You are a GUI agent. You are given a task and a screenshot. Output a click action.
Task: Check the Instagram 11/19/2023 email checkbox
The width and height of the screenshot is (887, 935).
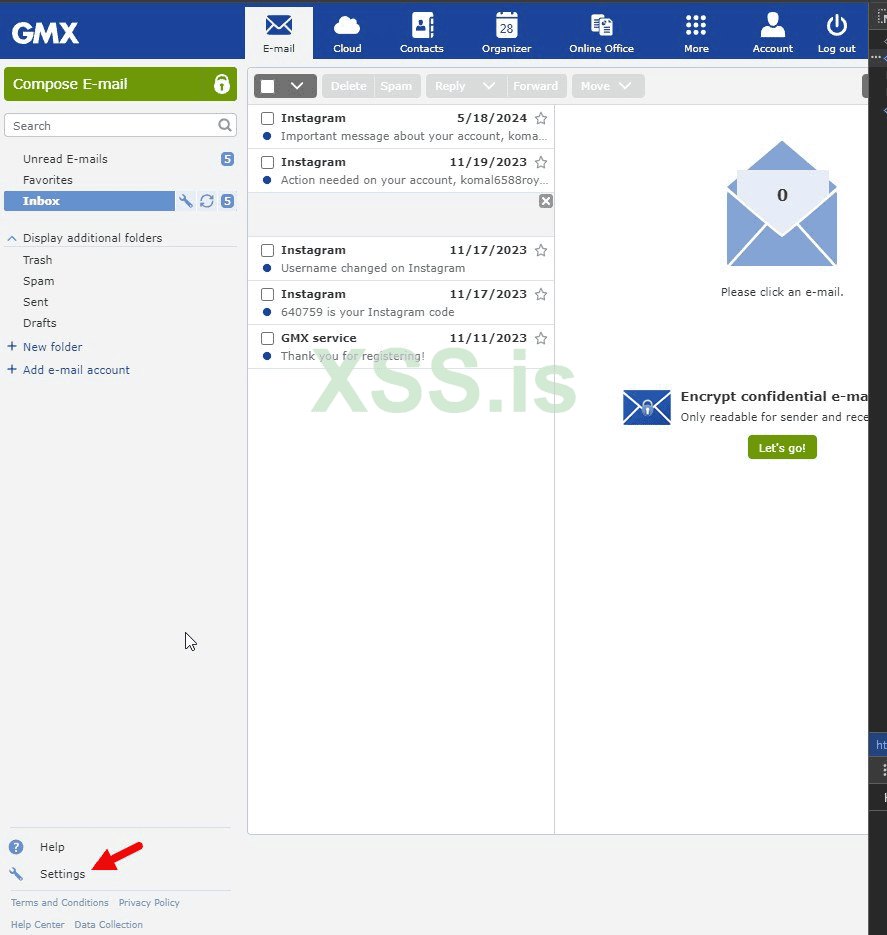coord(268,162)
